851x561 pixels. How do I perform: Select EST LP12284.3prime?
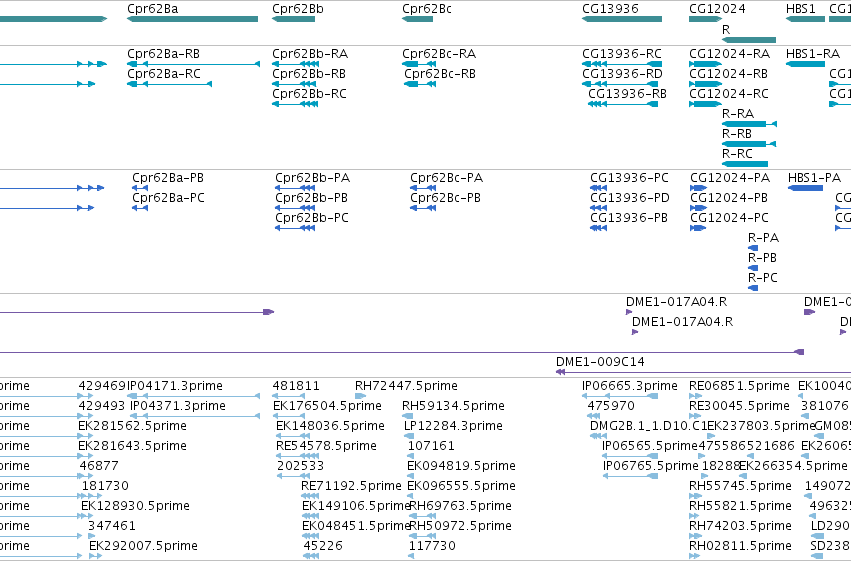tap(409, 436)
